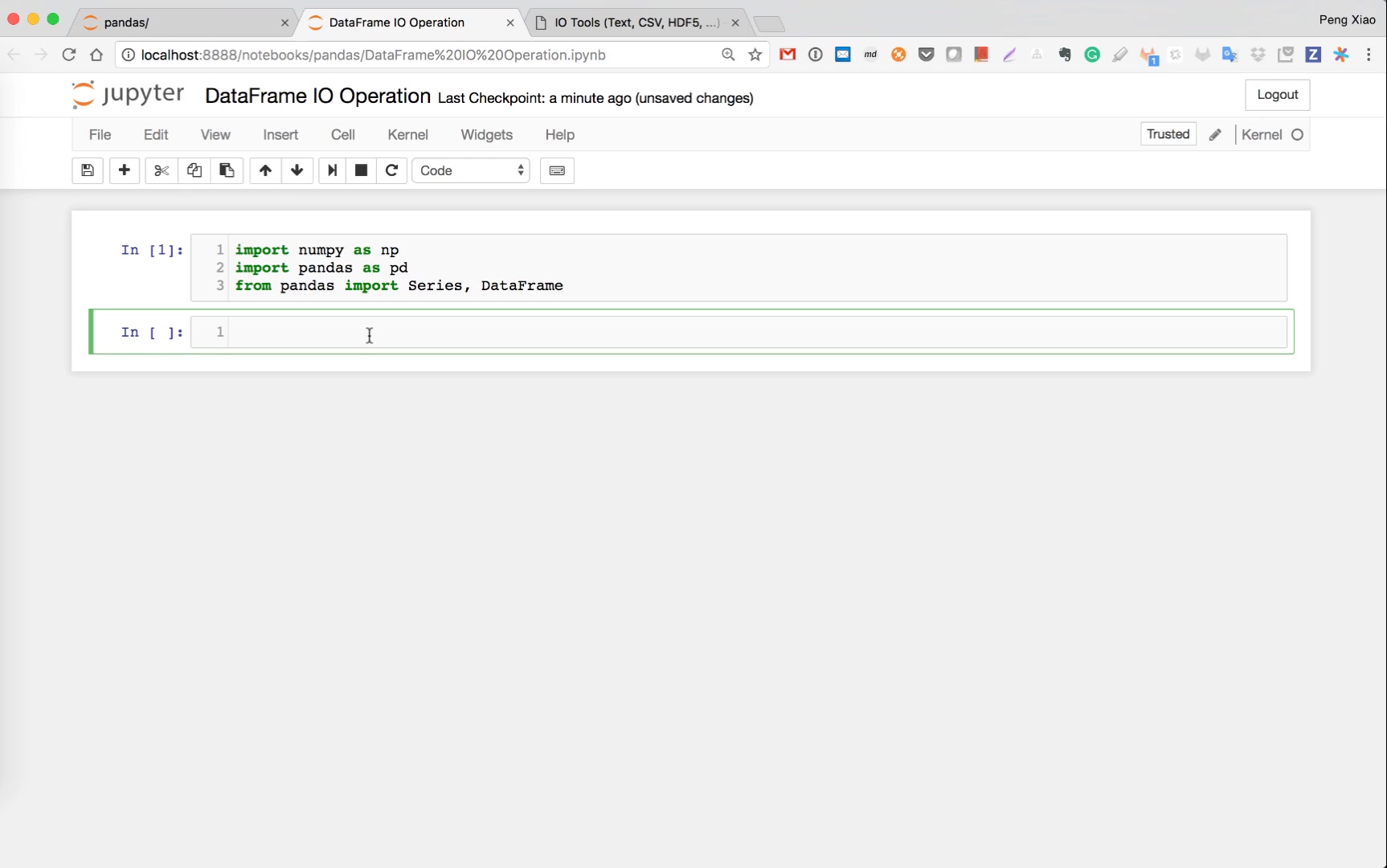Expand the cell type Code dropdown
The height and width of the screenshot is (868, 1387).
point(471,170)
